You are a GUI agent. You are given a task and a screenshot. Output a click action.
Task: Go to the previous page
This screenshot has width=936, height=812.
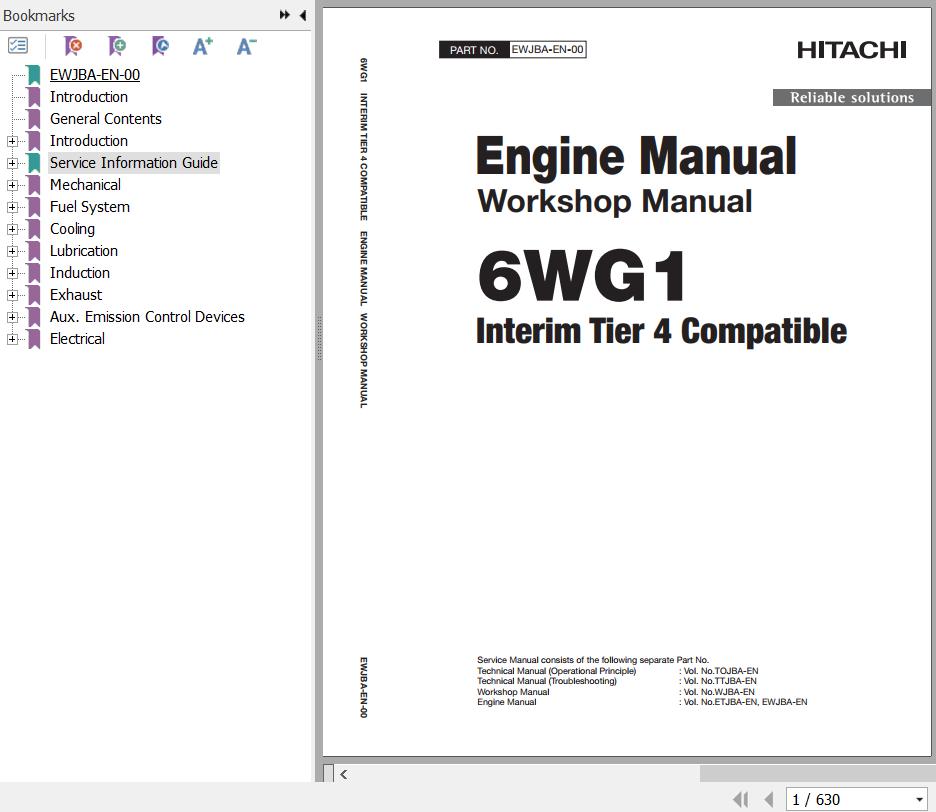click(x=768, y=799)
